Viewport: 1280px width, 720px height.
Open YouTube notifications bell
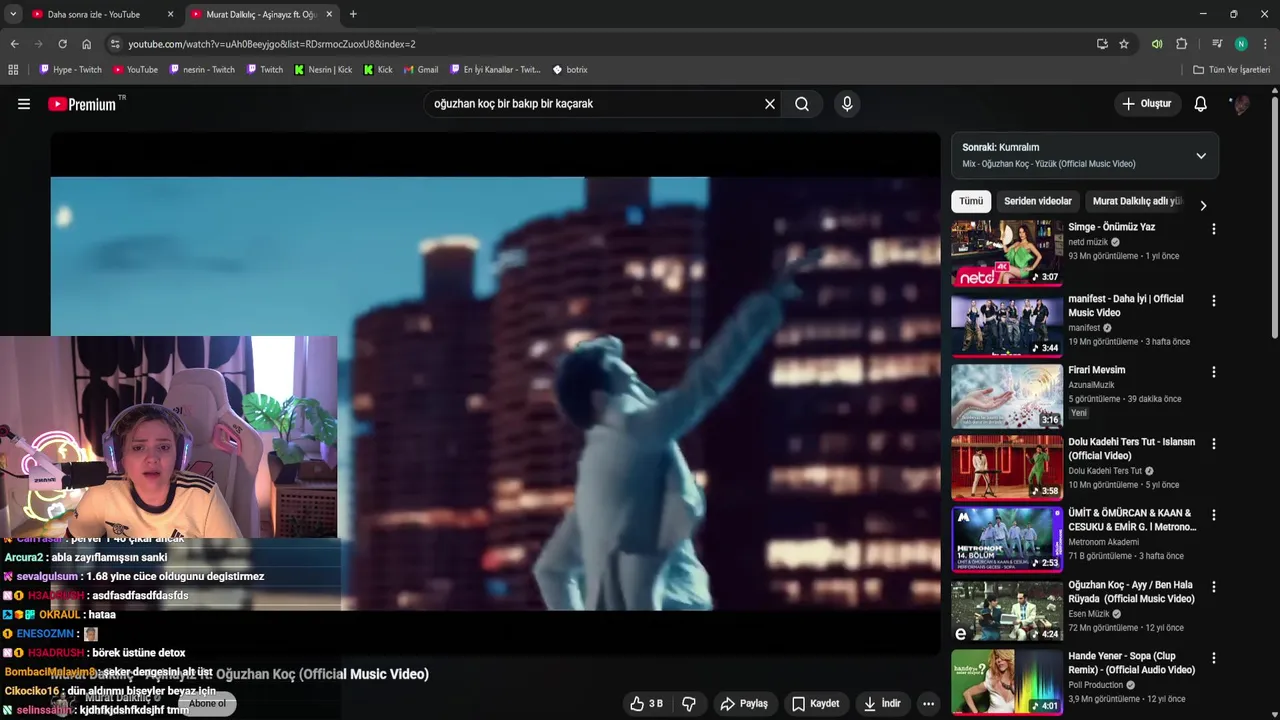pos(1201,104)
